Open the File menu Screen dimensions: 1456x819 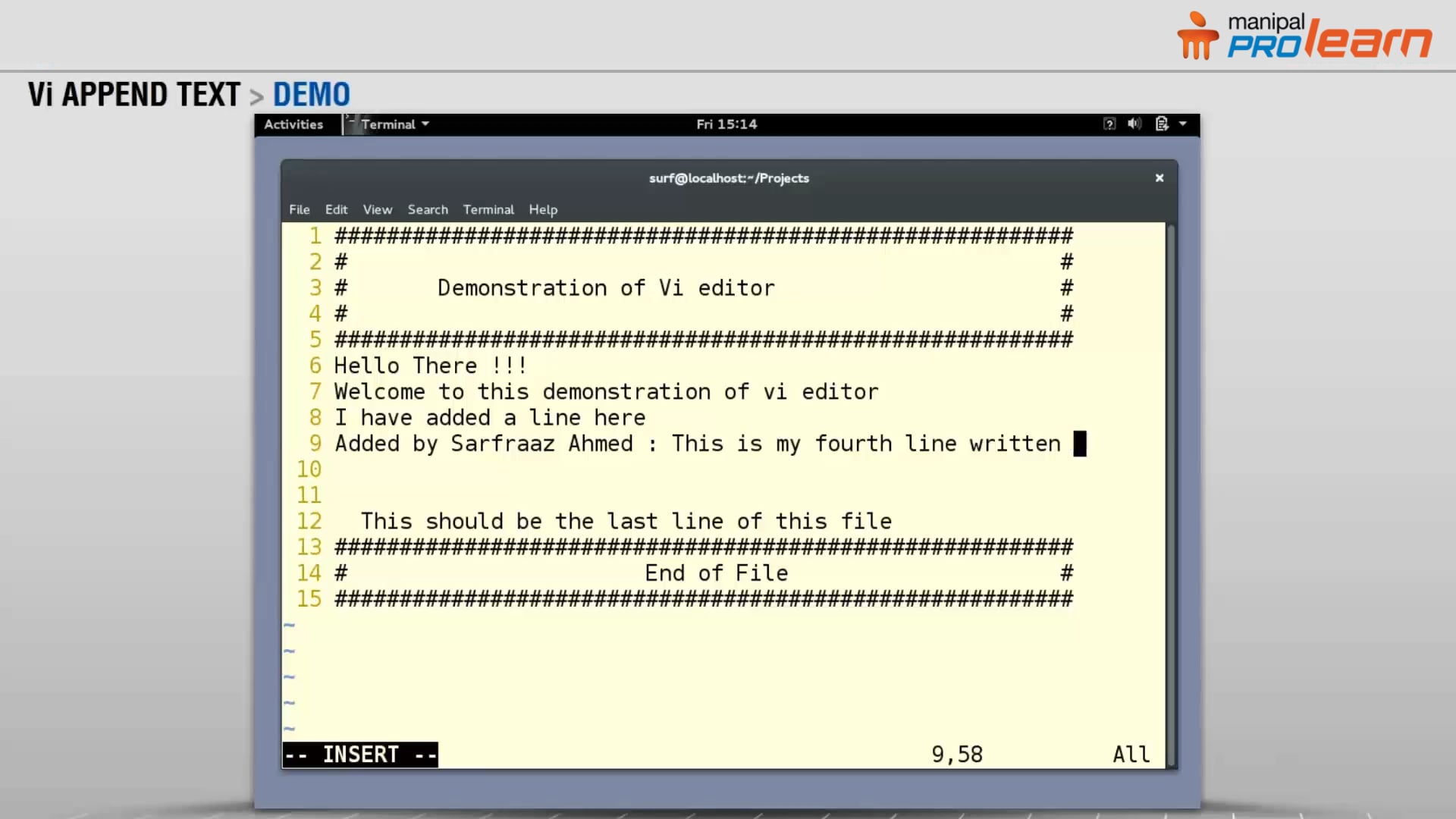(299, 209)
